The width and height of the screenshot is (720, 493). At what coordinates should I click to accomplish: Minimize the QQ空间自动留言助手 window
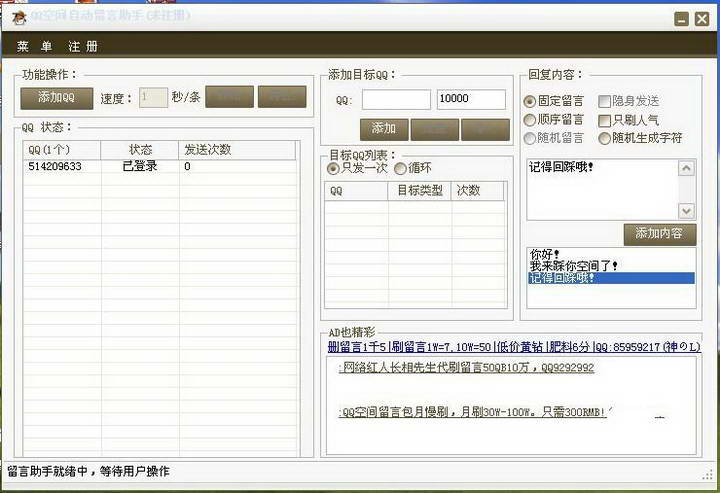coord(681,19)
